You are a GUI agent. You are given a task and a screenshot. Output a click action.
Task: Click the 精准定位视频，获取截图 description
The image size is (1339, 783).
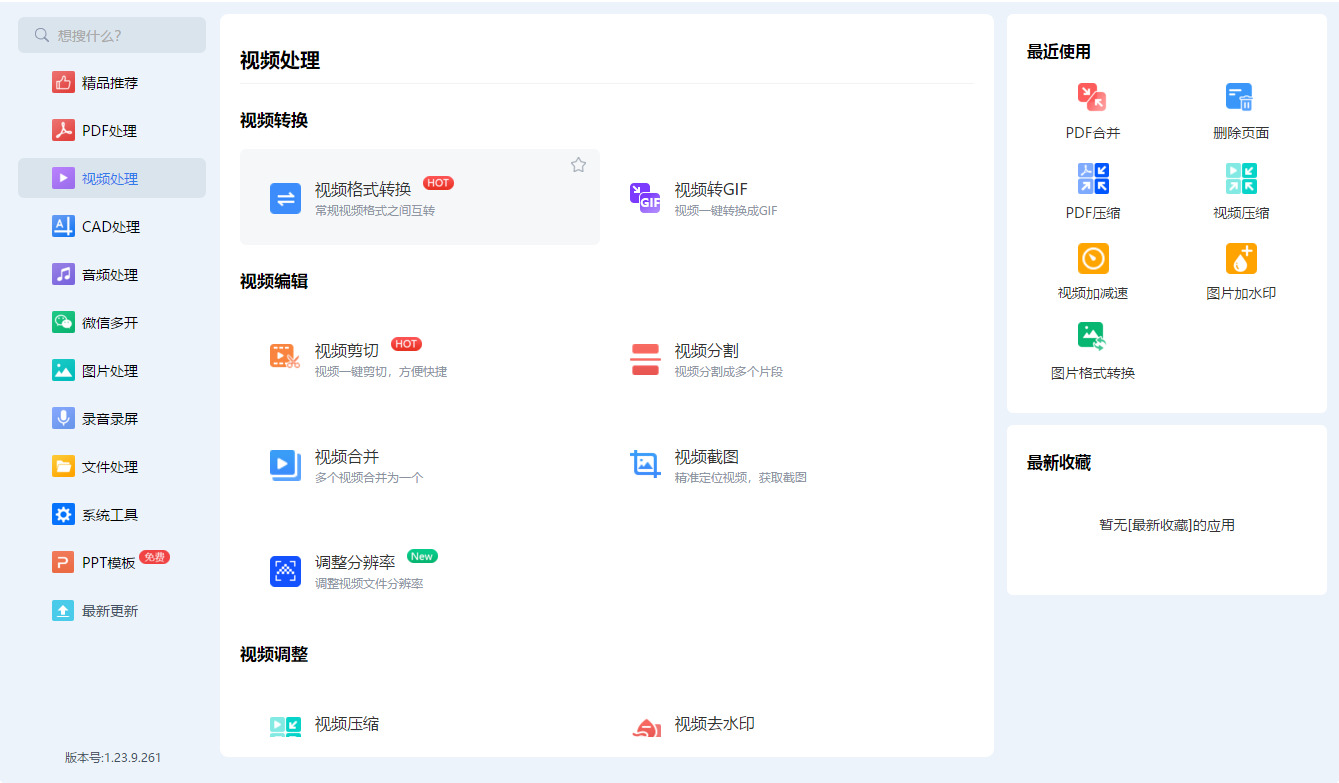(x=740, y=478)
